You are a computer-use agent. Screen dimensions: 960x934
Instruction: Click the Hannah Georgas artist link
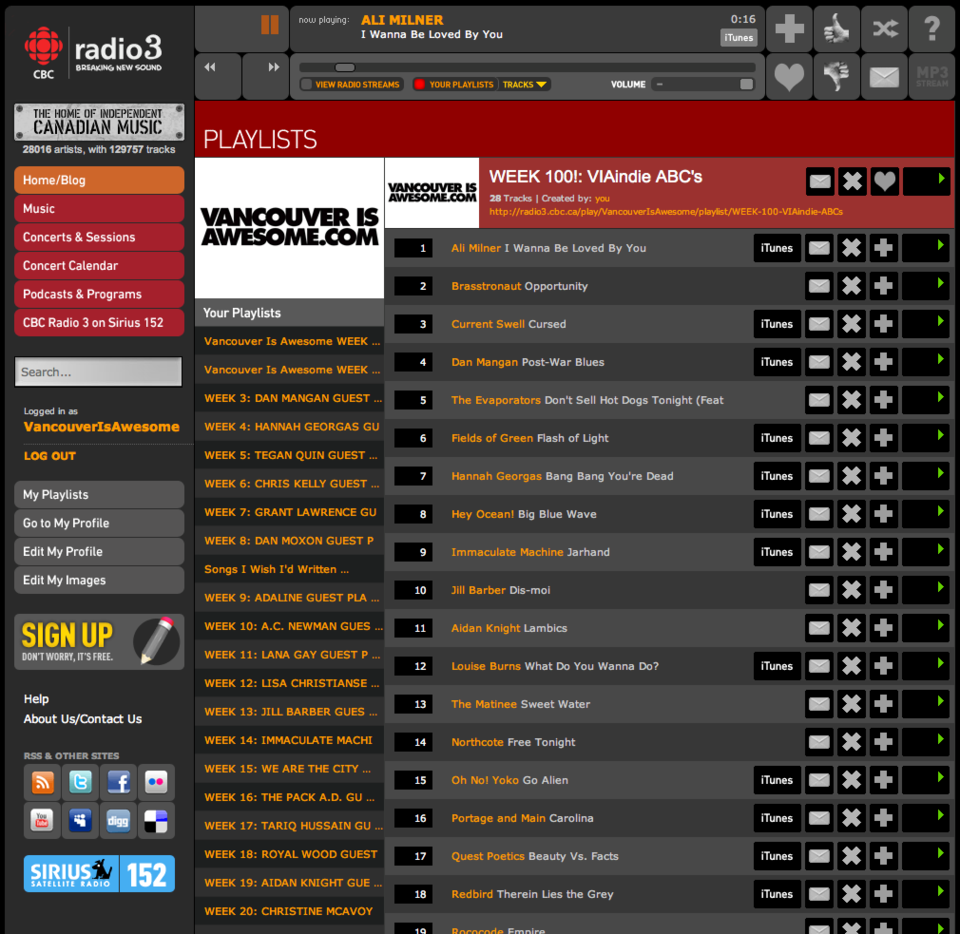(x=497, y=476)
